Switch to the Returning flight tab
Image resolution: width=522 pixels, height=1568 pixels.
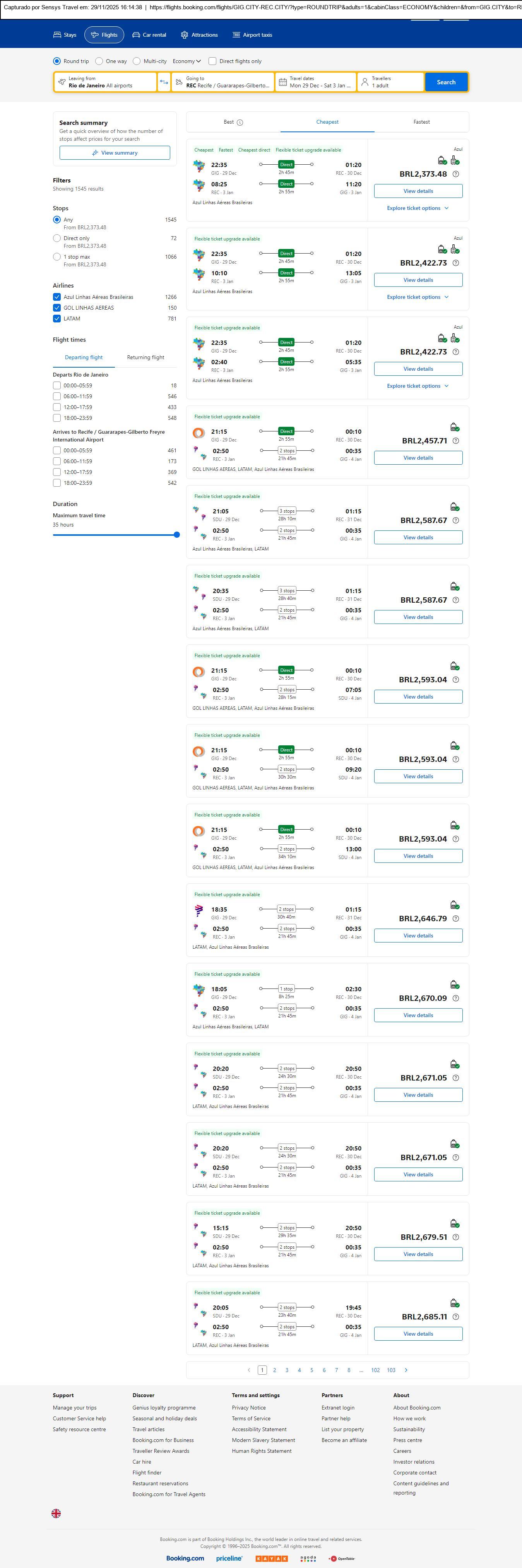click(x=145, y=357)
